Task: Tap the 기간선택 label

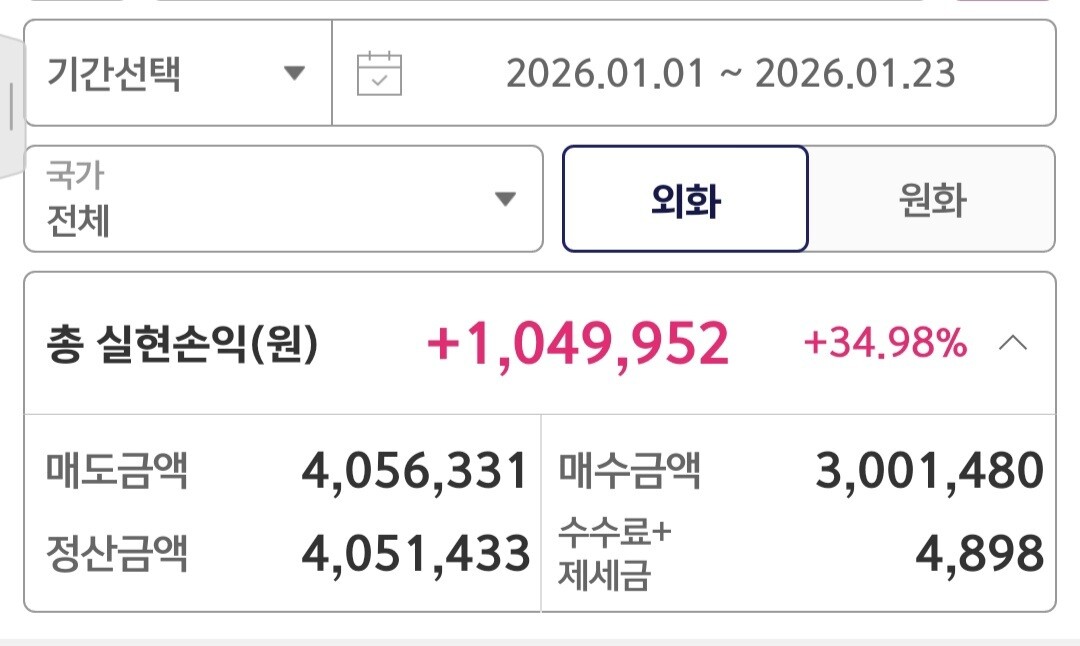Action: [114, 73]
